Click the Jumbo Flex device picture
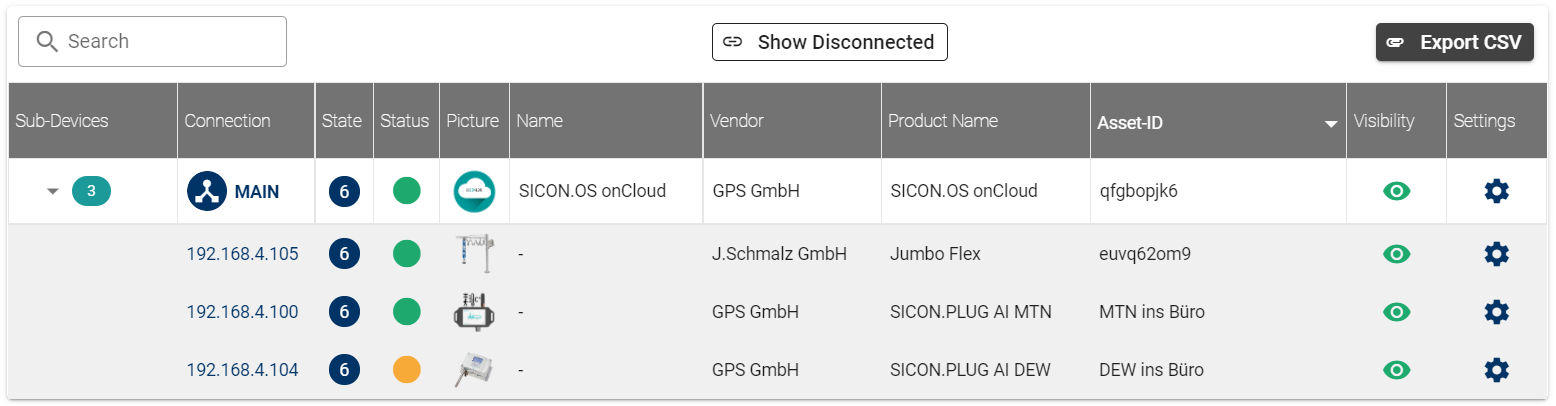 [474, 254]
